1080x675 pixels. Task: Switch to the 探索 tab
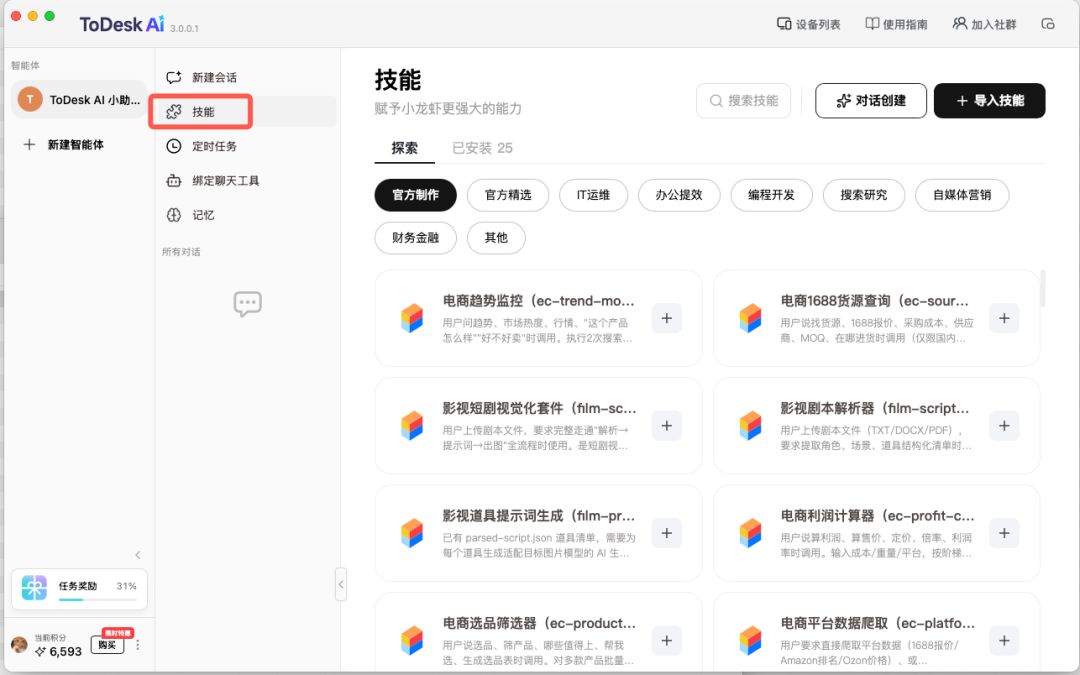click(404, 148)
